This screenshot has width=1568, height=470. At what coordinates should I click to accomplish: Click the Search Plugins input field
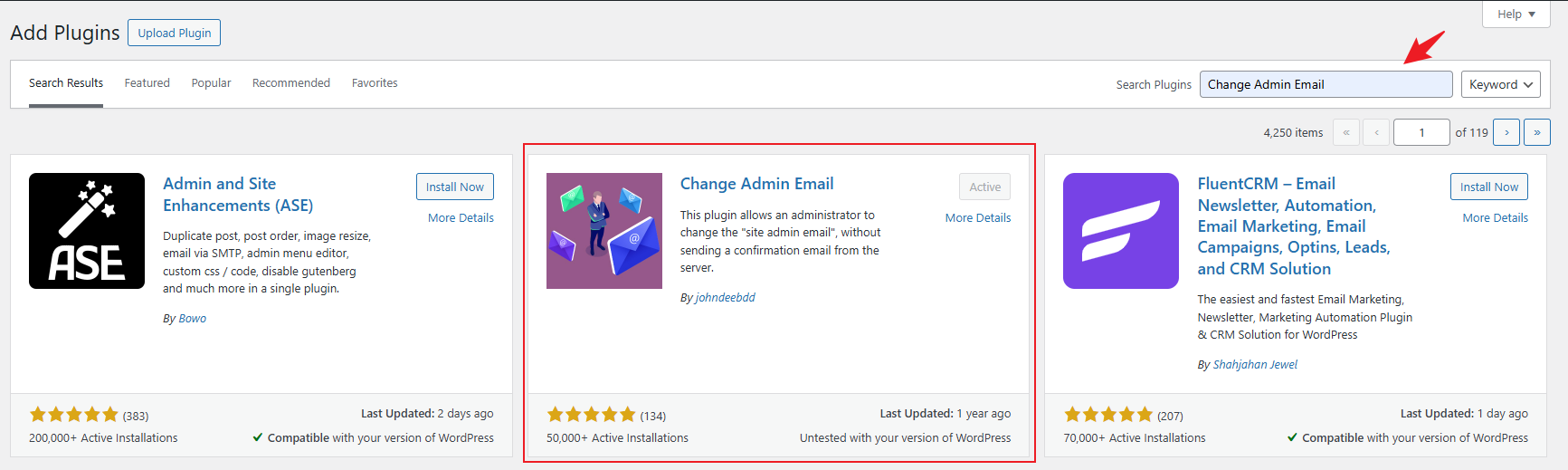1326,84
